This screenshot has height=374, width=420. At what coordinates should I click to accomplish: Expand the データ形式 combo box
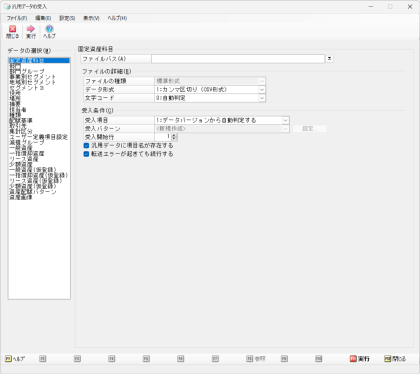[x=262, y=89]
